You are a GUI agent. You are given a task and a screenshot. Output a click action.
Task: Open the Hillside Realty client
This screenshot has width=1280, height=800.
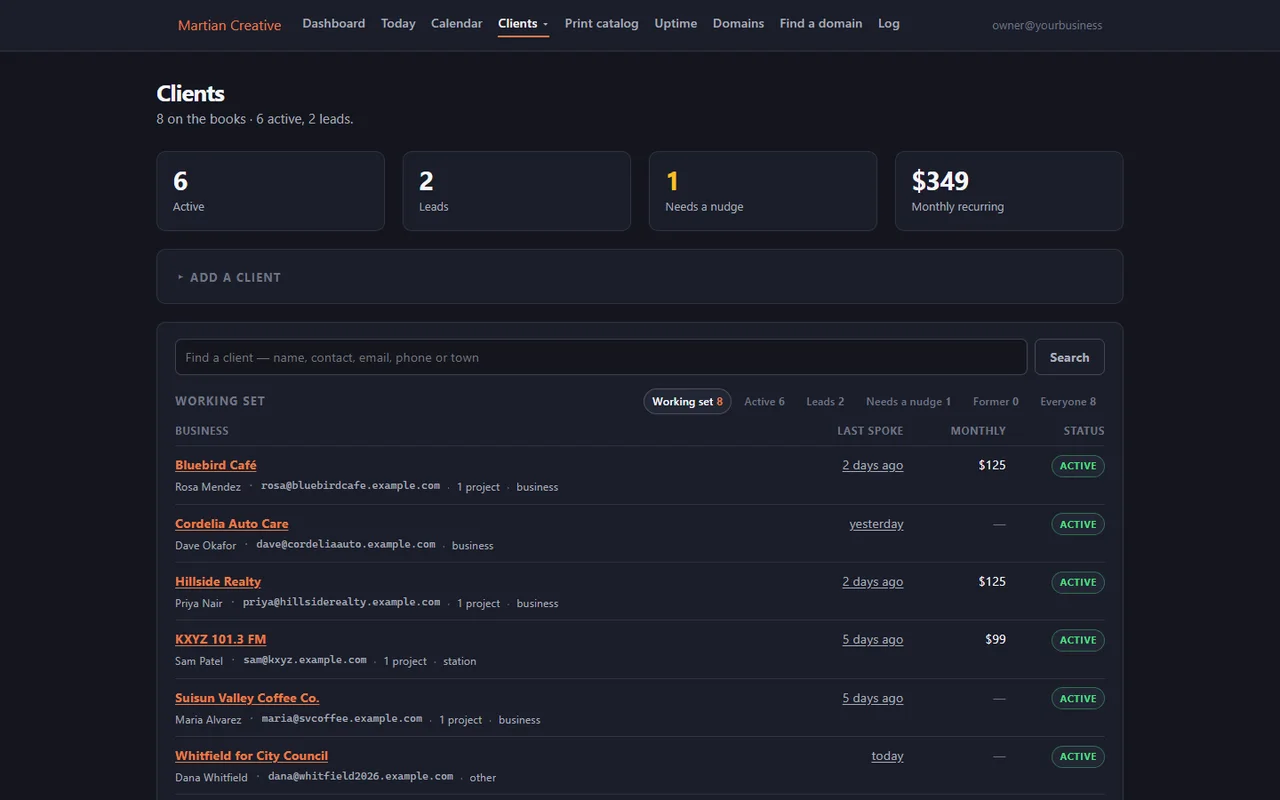click(218, 581)
